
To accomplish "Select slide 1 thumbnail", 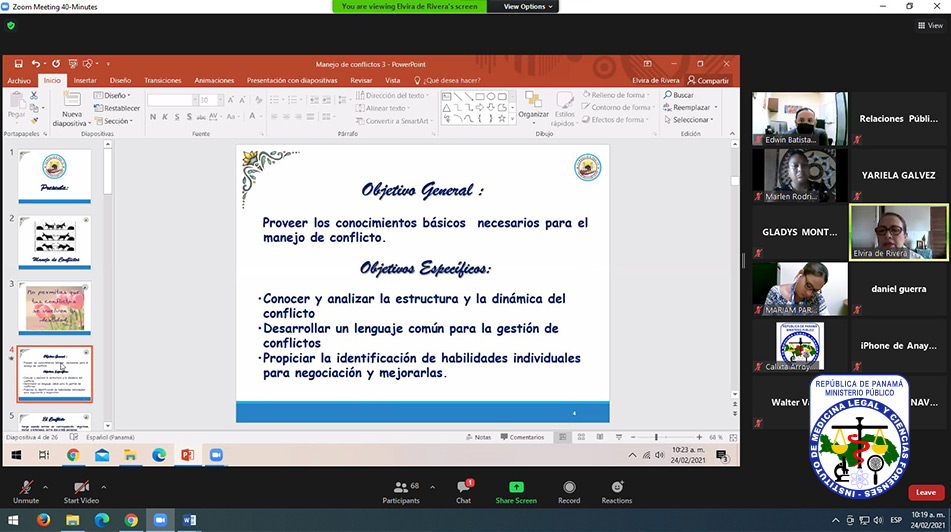I will click(x=55, y=176).
